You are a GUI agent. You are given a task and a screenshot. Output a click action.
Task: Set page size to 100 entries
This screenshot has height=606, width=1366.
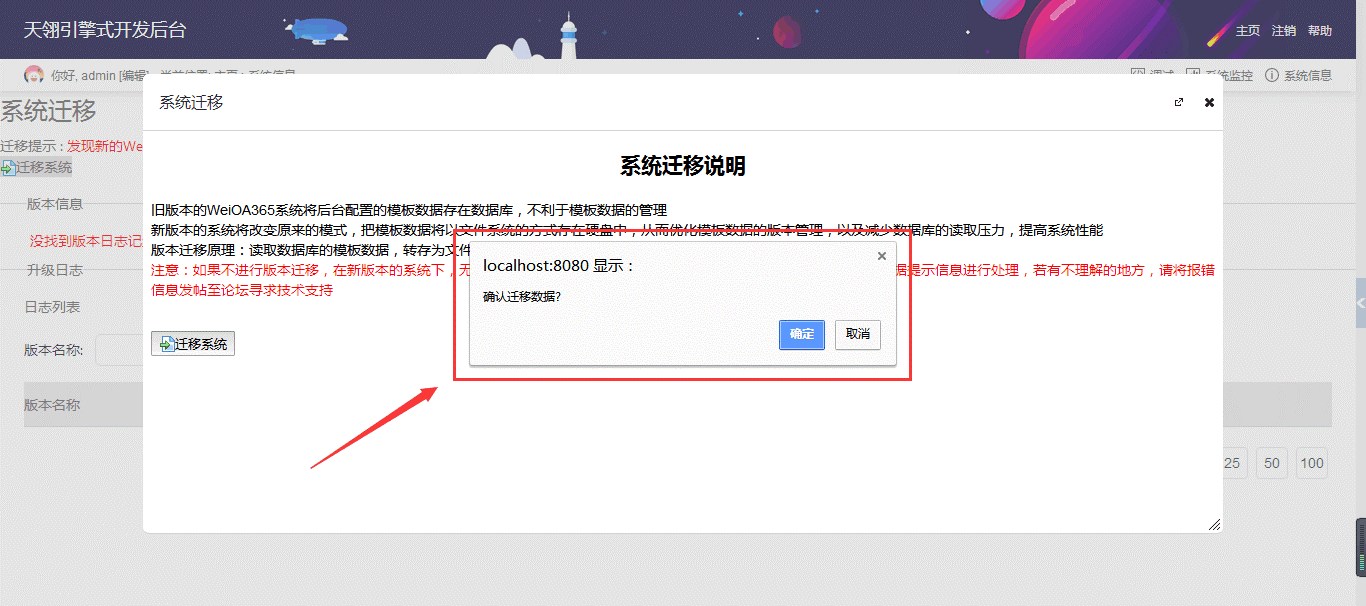click(1312, 462)
